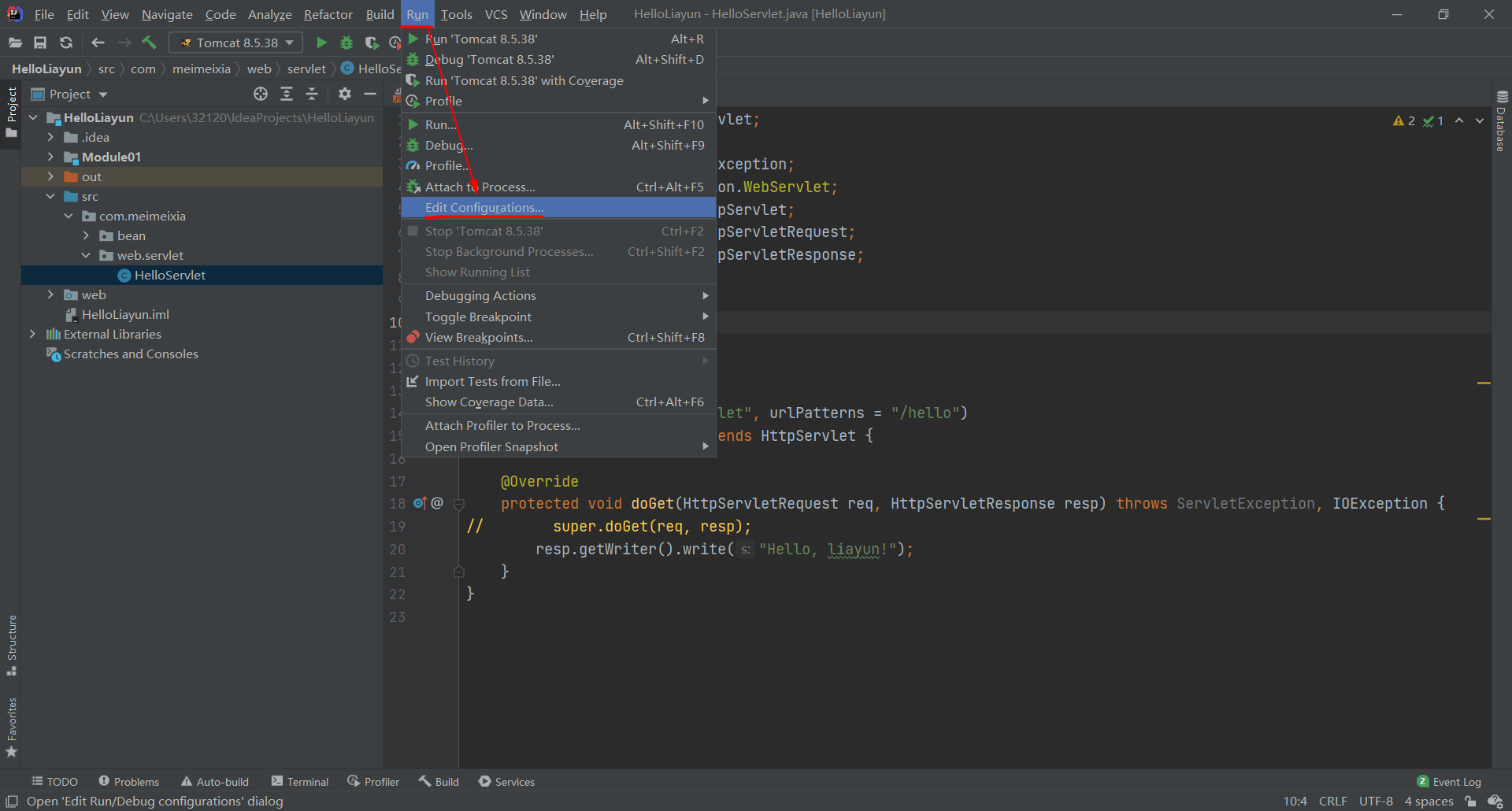Viewport: 1512px width, 811px height.
Task: Collapse the HelloLiayun project root node
Action: (x=33, y=117)
